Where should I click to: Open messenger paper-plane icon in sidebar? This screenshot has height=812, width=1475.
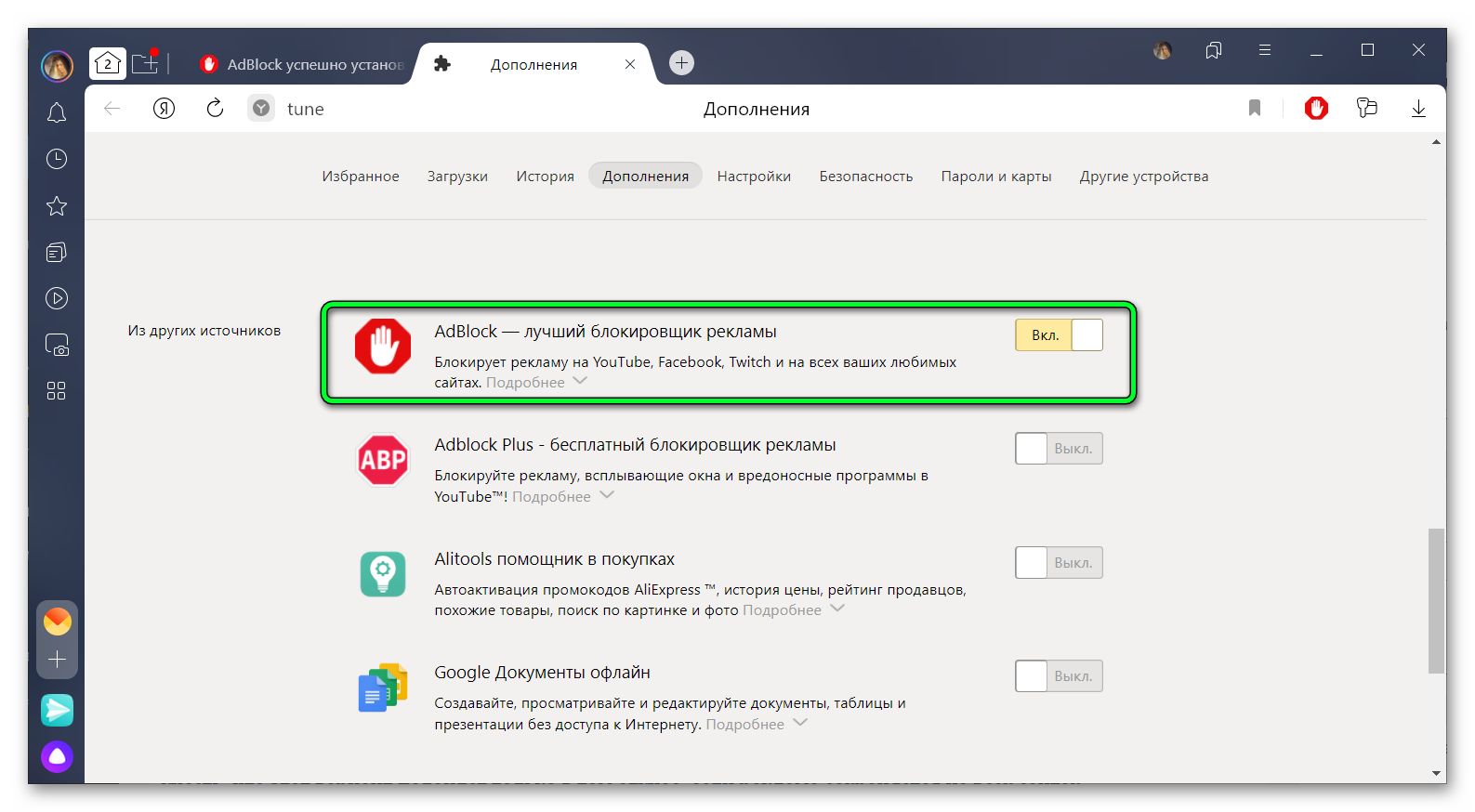58,710
